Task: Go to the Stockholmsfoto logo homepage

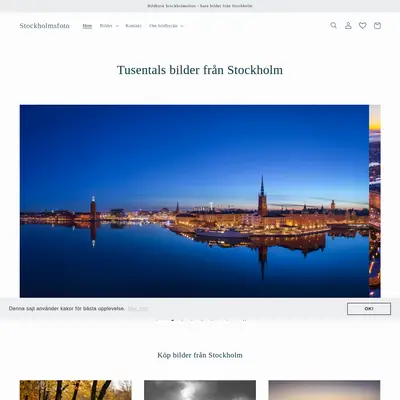Action: 44,26
